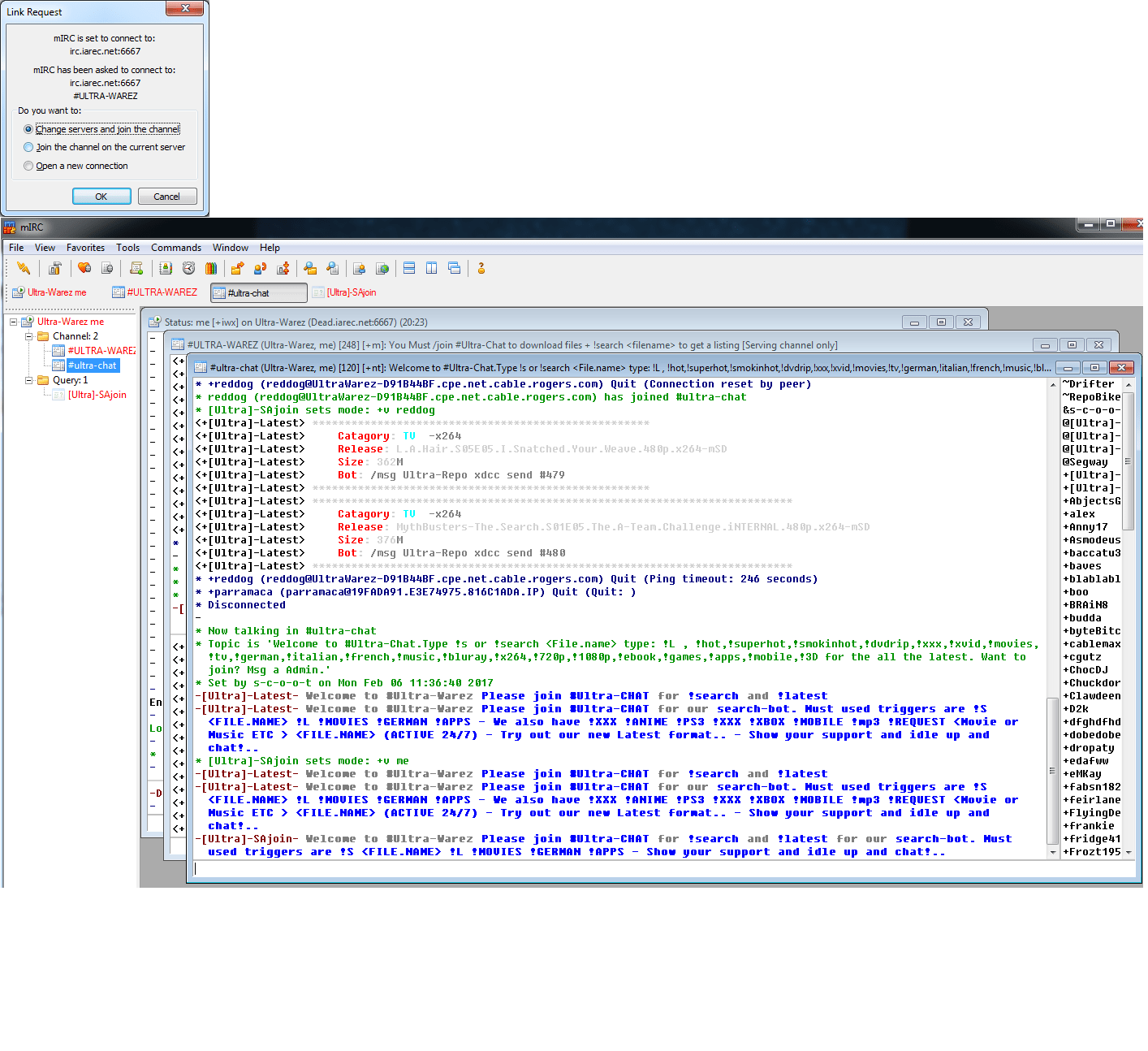Click the Status window title icon

(155, 322)
